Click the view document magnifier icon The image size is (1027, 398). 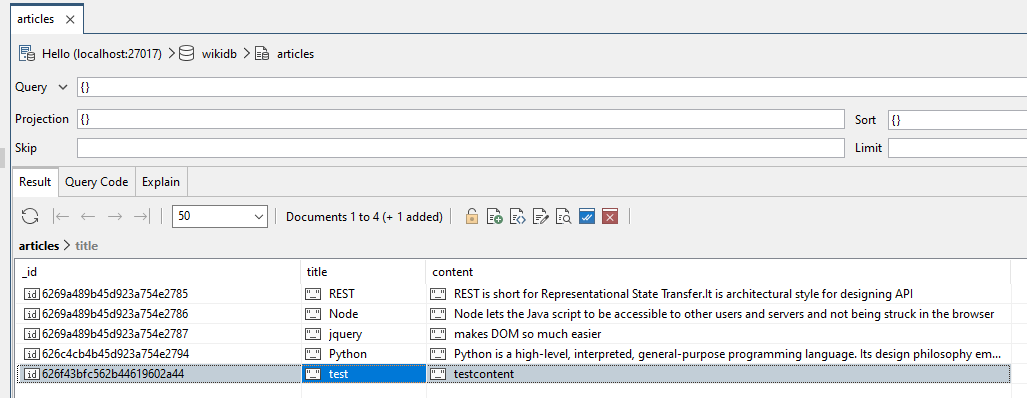click(x=563, y=217)
